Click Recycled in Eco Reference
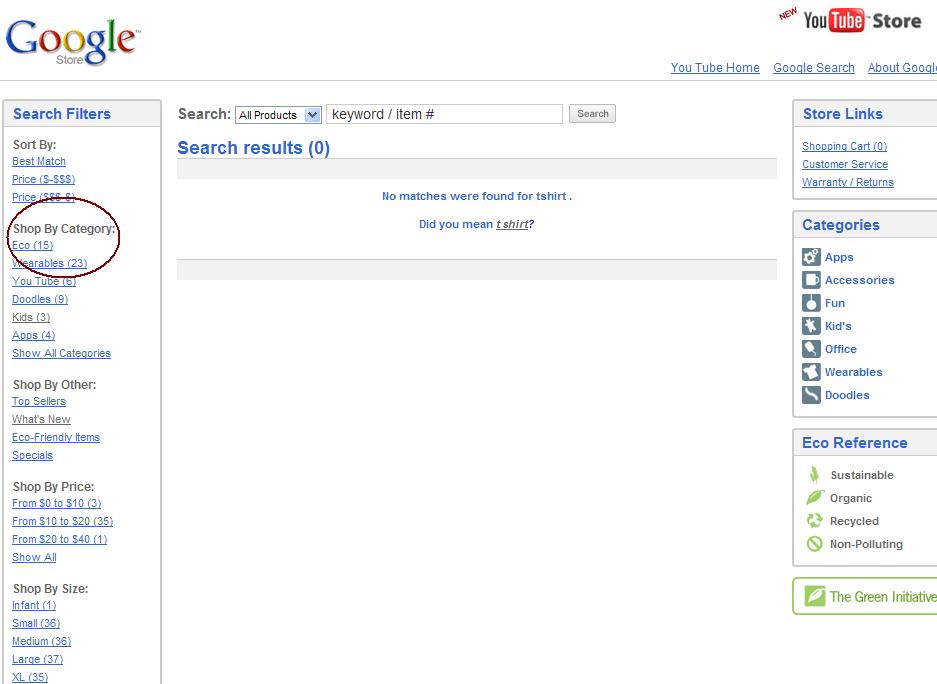Viewport: 937px width, 684px height. click(x=854, y=521)
